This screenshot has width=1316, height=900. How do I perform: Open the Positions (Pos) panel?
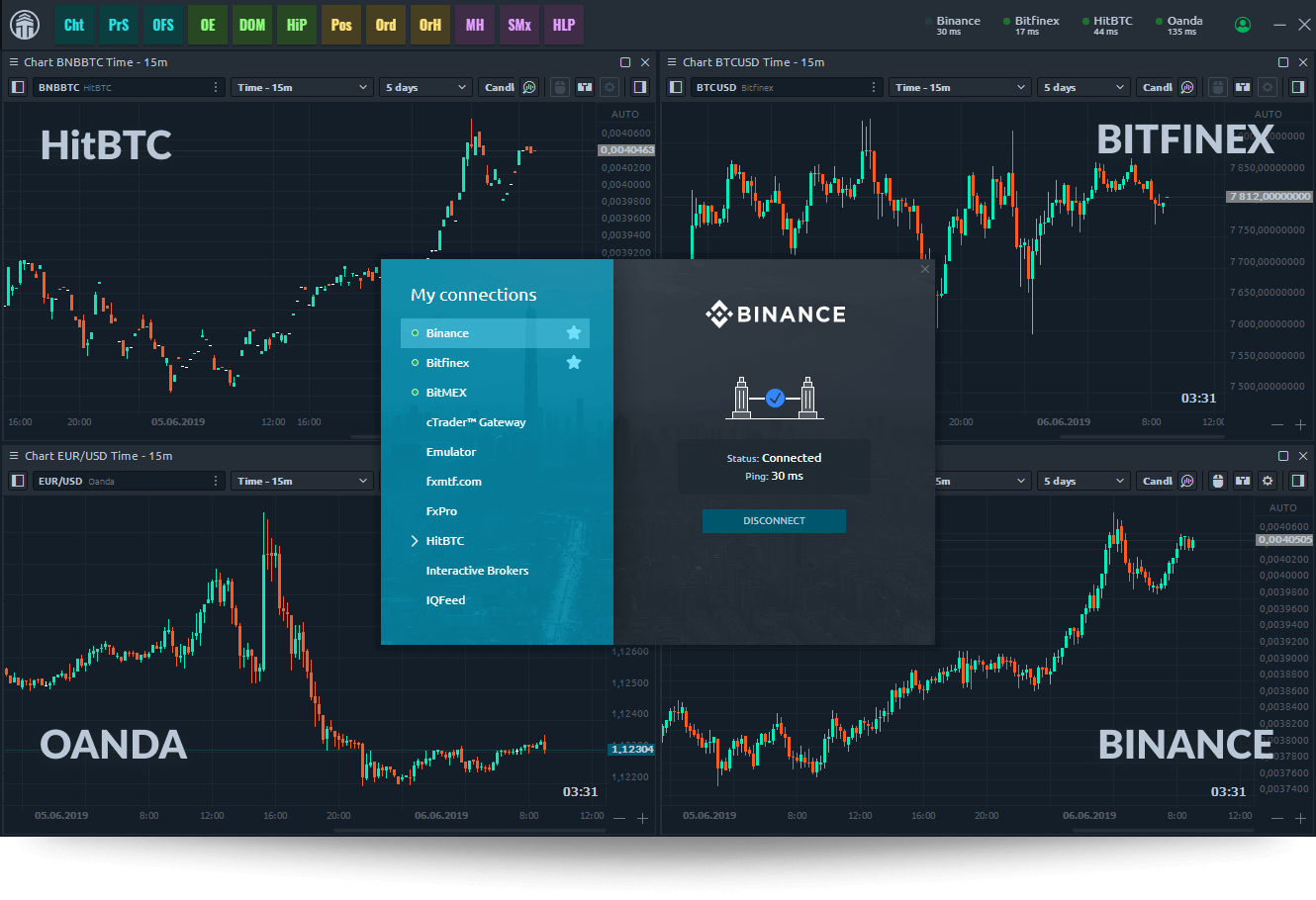coord(341,25)
